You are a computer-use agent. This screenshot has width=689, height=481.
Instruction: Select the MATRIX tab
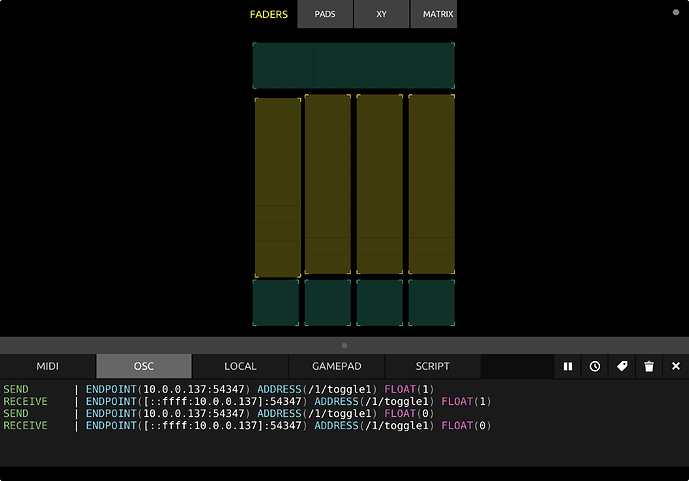click(437, 14)
